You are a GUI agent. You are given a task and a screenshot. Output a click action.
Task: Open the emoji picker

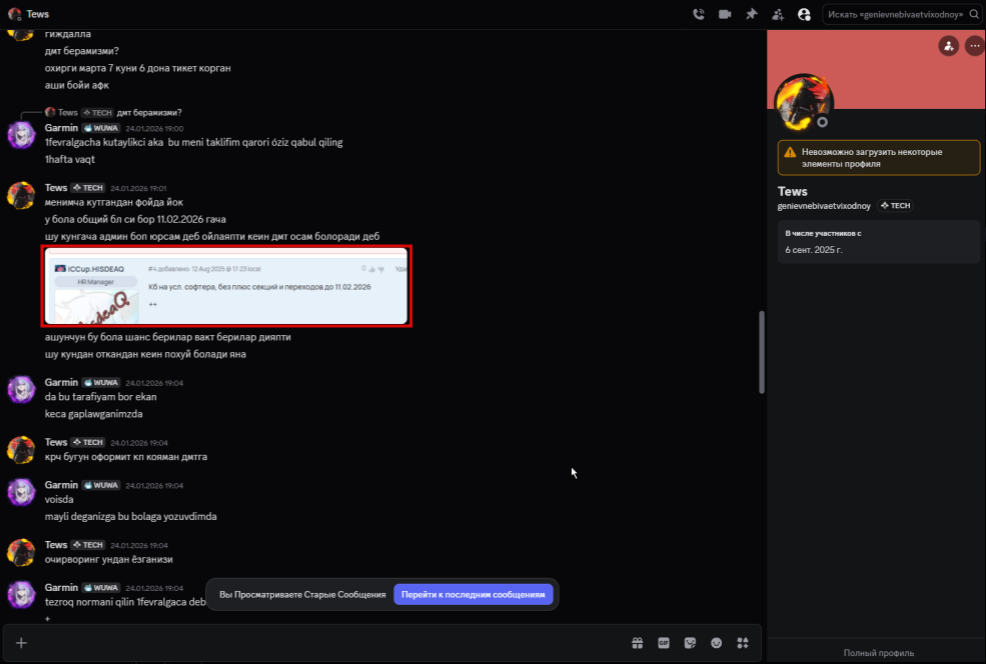tap(716, 643)
